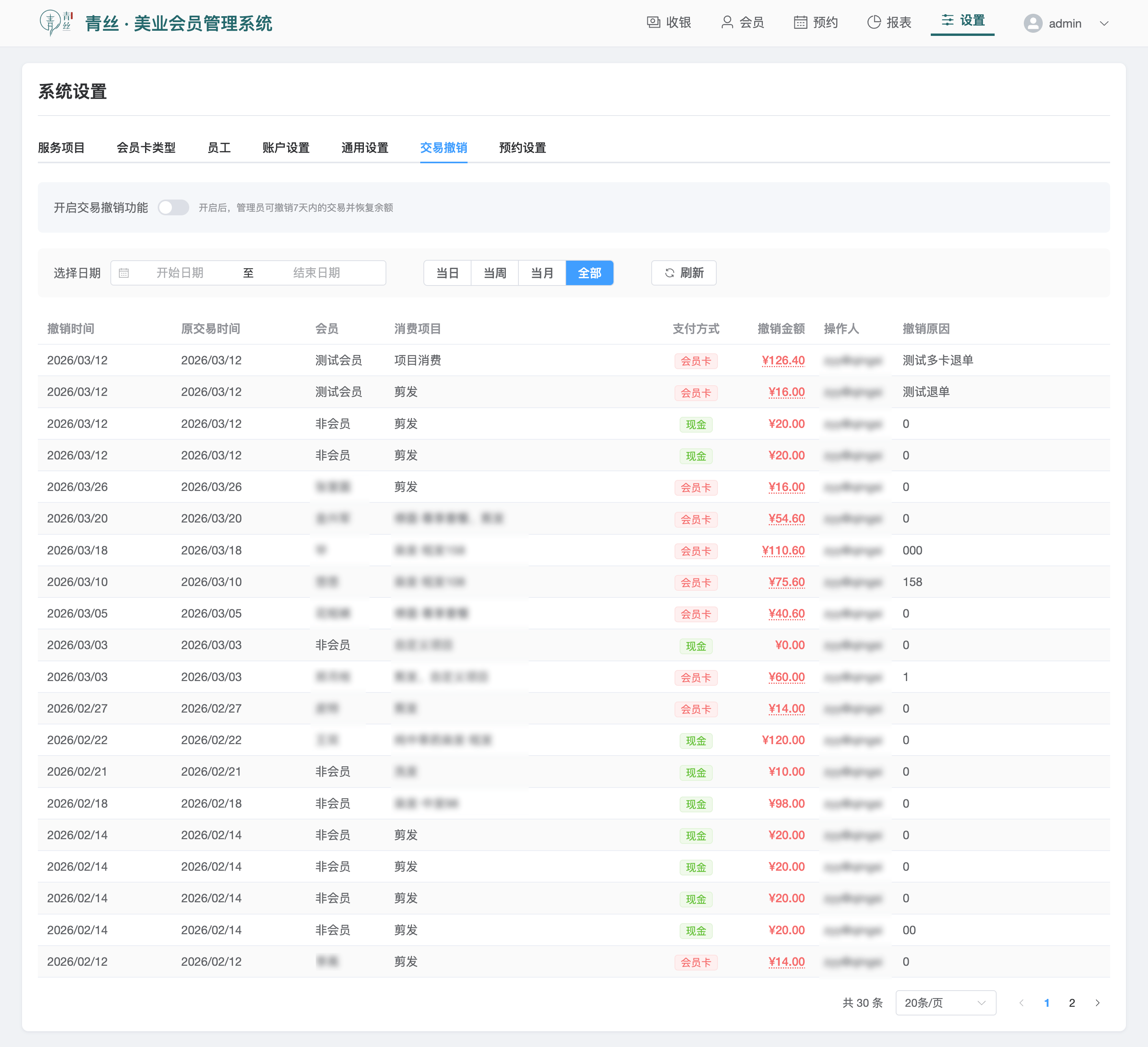Click the ¥126.40 revoked amount
This screenshot has height=1047, width=1148.
tap(783, 360)
